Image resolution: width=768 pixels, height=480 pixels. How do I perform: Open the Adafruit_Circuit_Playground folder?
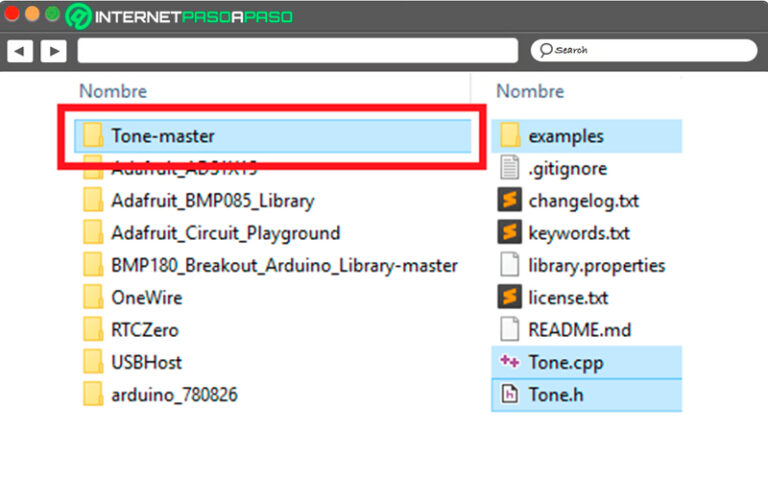point(225,233)
